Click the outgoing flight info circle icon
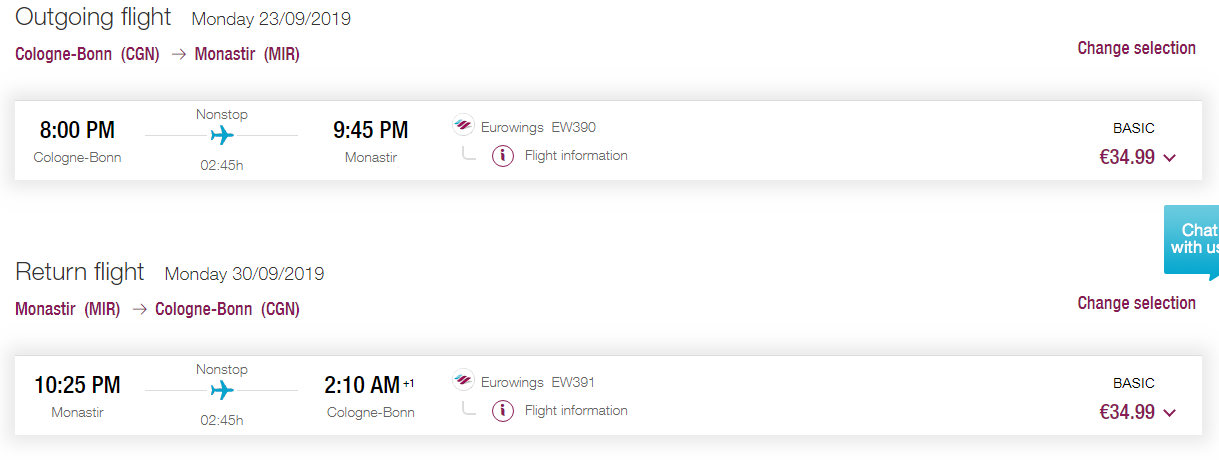Image resolution: width=1219 pixels, height=460 pixels. point(503,156)
